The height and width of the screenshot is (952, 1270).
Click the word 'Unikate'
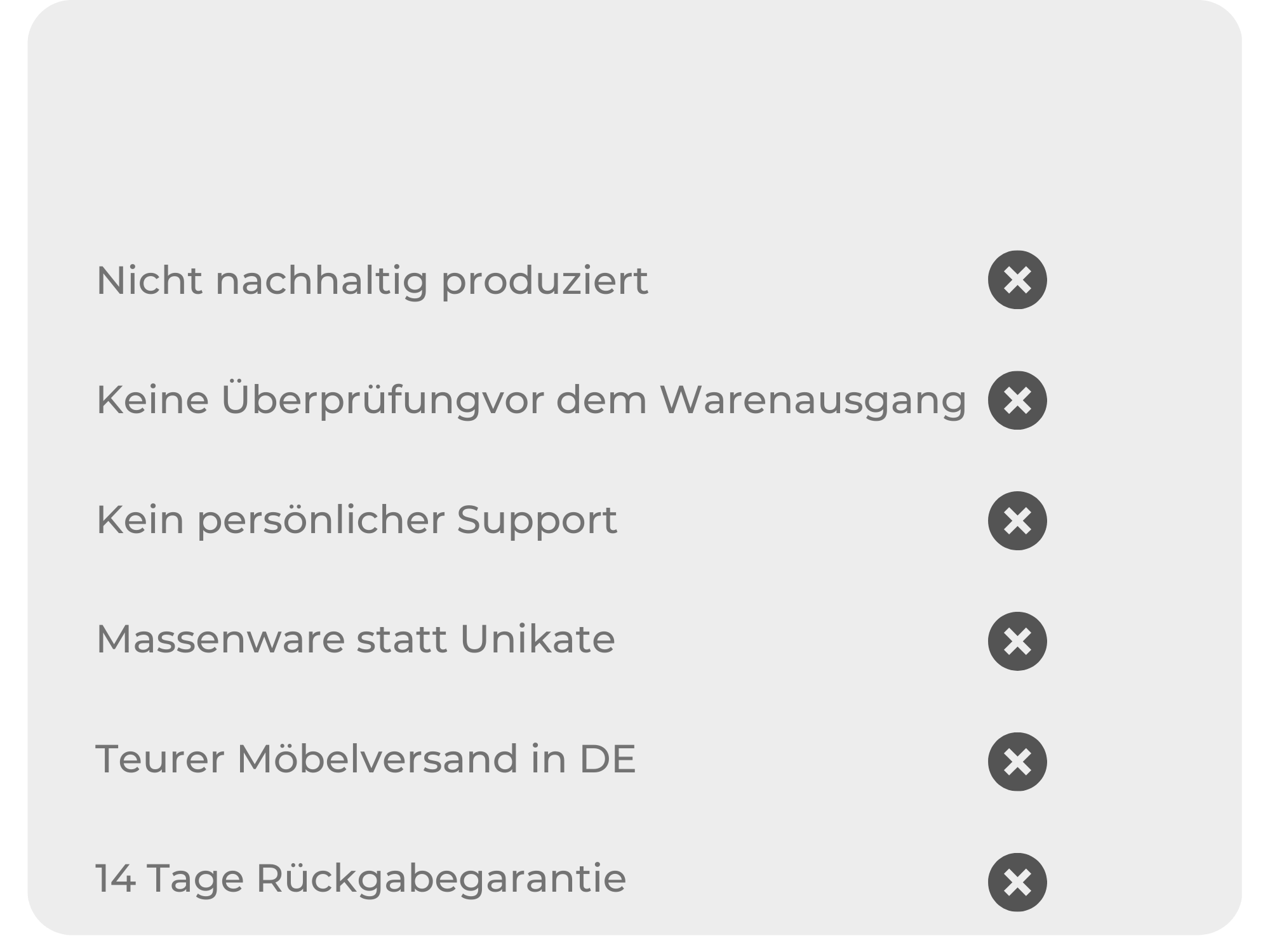point(537,639)
